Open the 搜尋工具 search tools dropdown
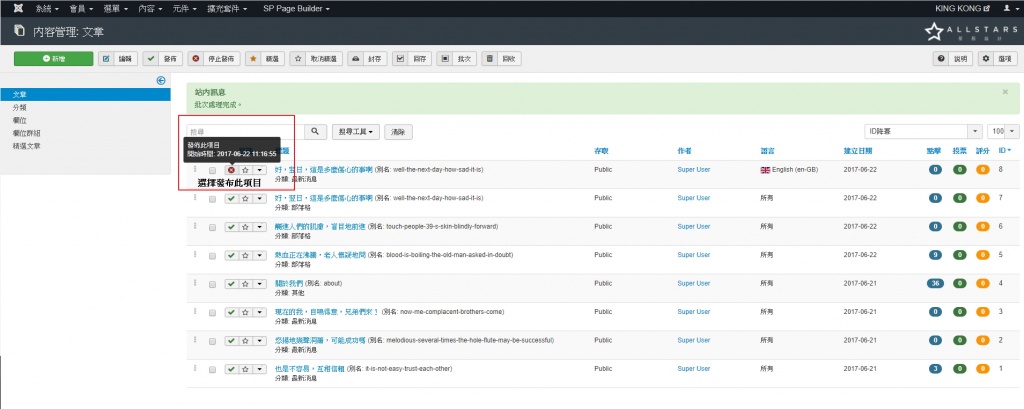 click(x=355, y=131)
